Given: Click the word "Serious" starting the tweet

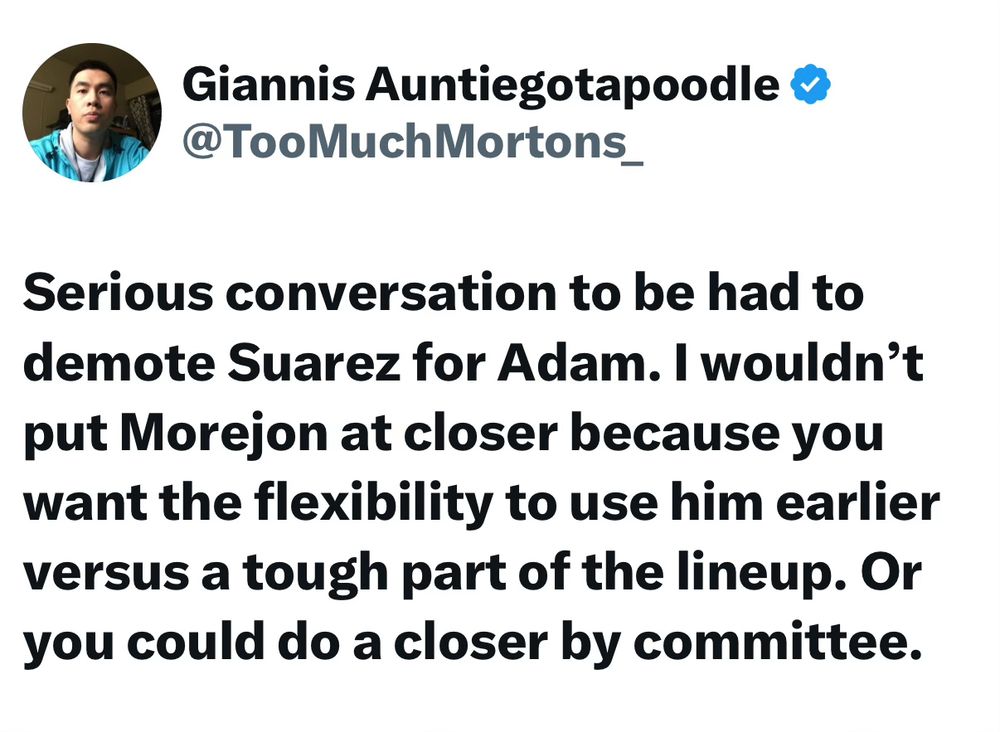Looking at the screenshot, I should pyautogui.click(x=118, y=294).
